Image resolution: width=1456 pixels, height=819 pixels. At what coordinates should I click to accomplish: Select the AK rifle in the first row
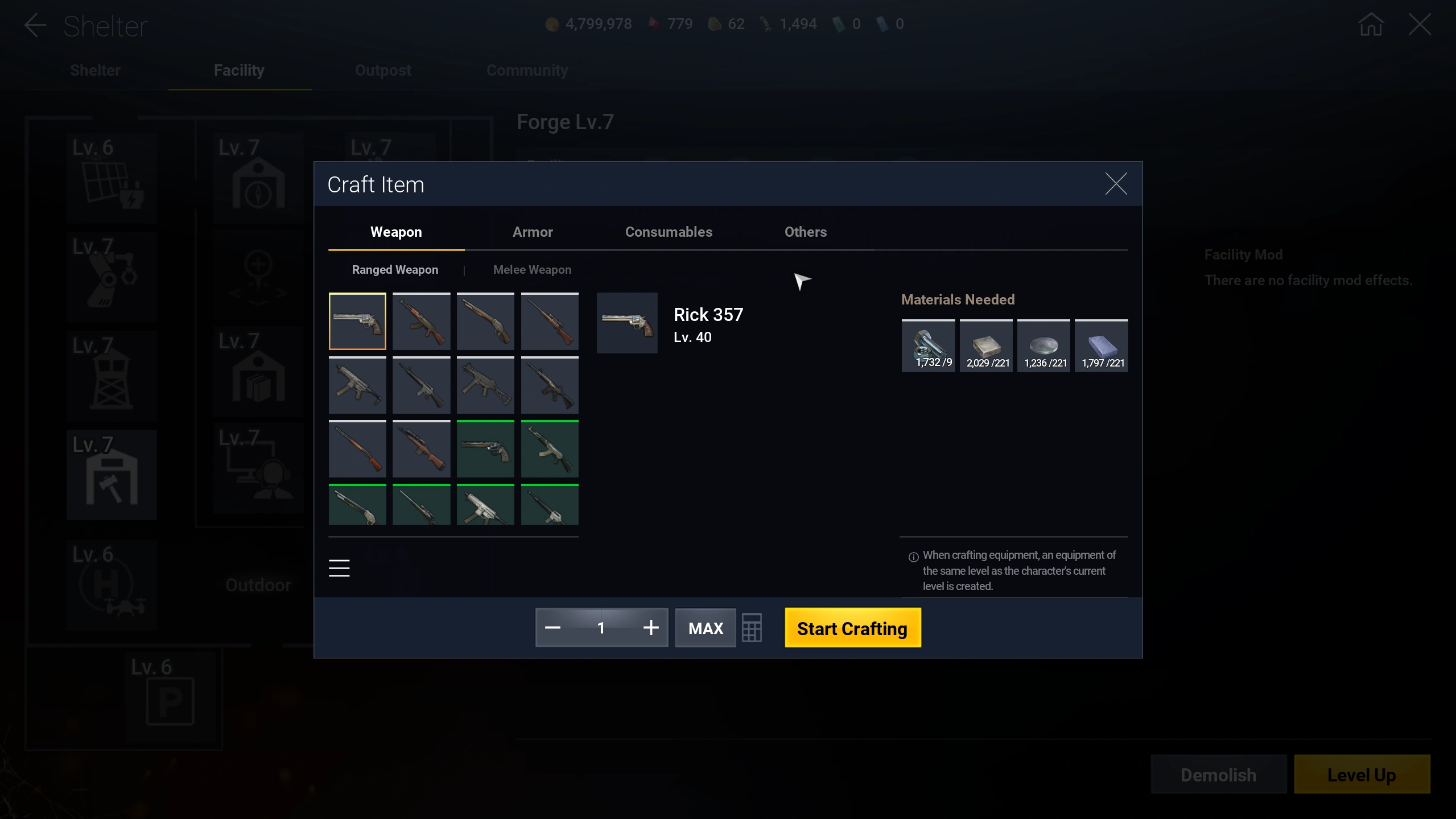click(422, 321)
